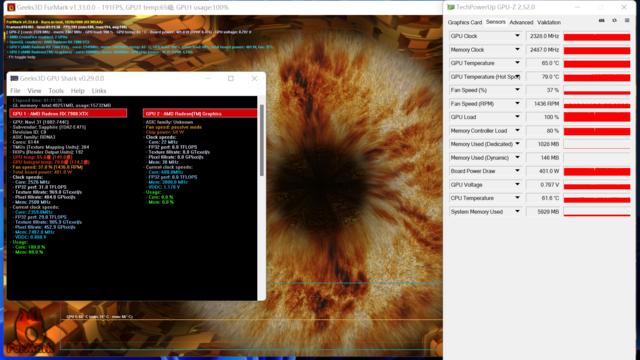Open the Help menu in GPU Shark
This screenshot has height=360, width=640.
tap(78, 91)
